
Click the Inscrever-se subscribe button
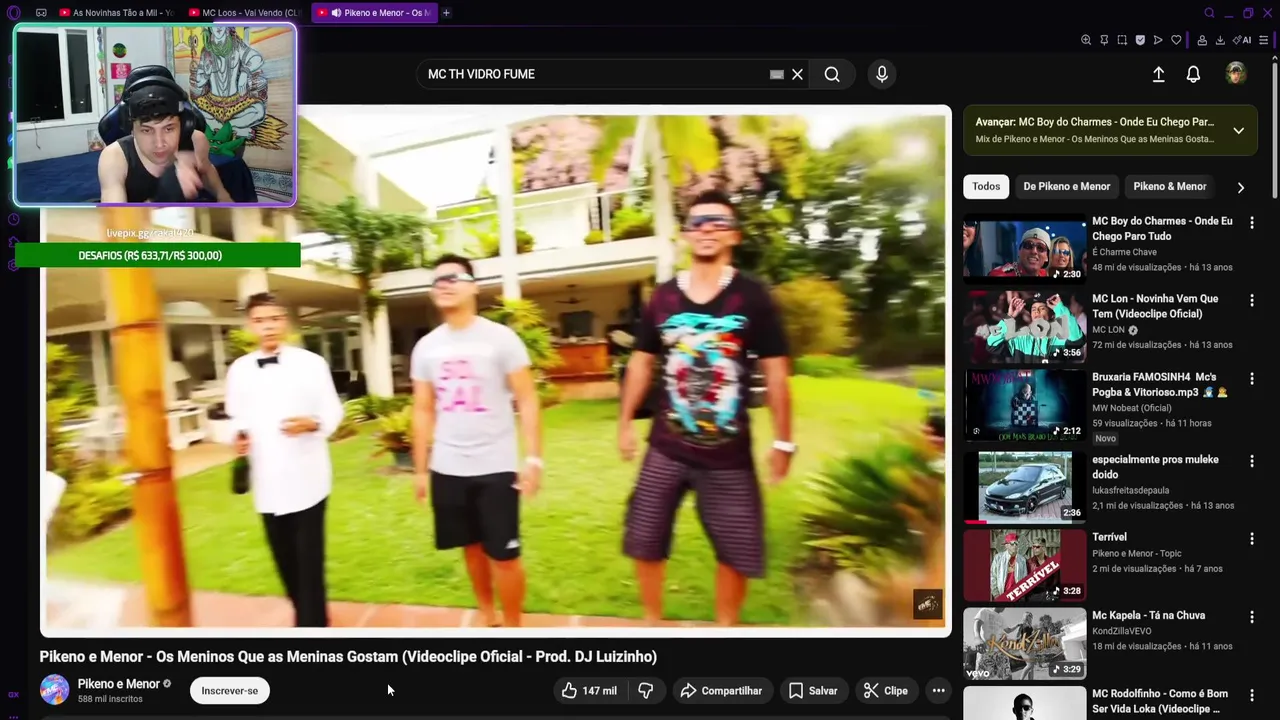(229, 691)
